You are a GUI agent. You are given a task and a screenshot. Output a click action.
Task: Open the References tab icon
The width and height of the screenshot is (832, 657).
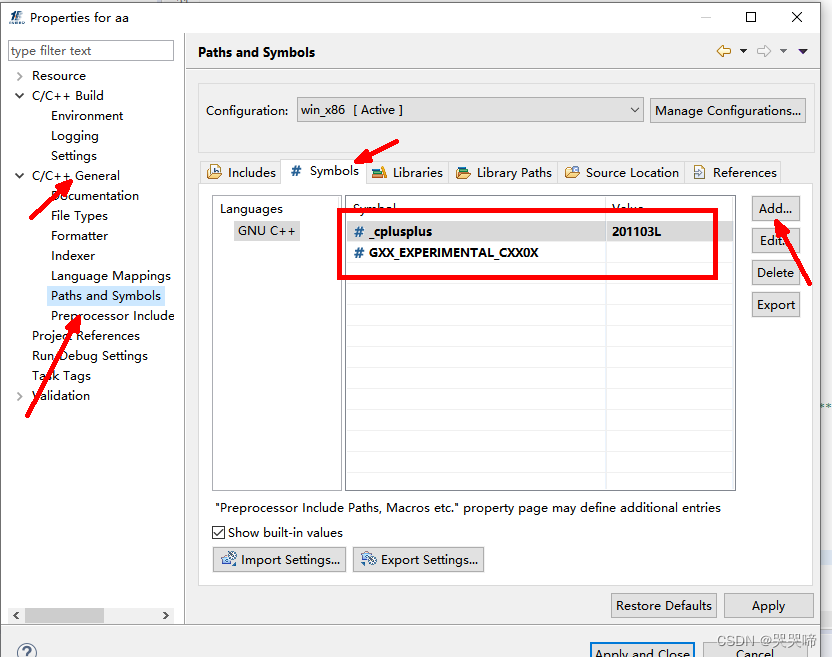(697, 172)
